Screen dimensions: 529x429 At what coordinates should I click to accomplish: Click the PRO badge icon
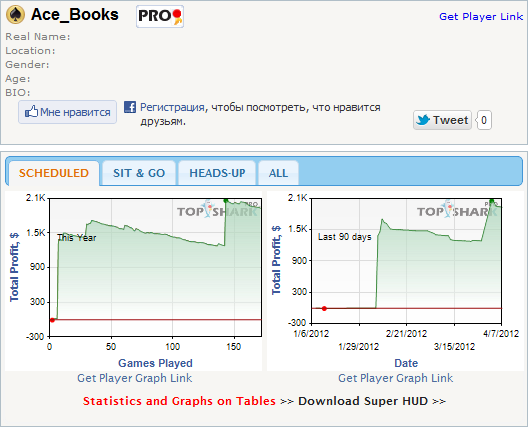160,17
